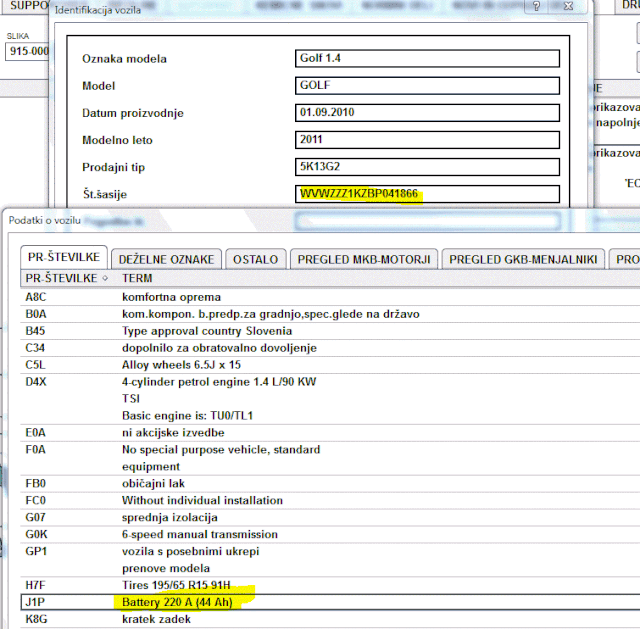Click the blurred search box in Podatki o vozilu
The image size is (640, 629).
click(428, 222)
